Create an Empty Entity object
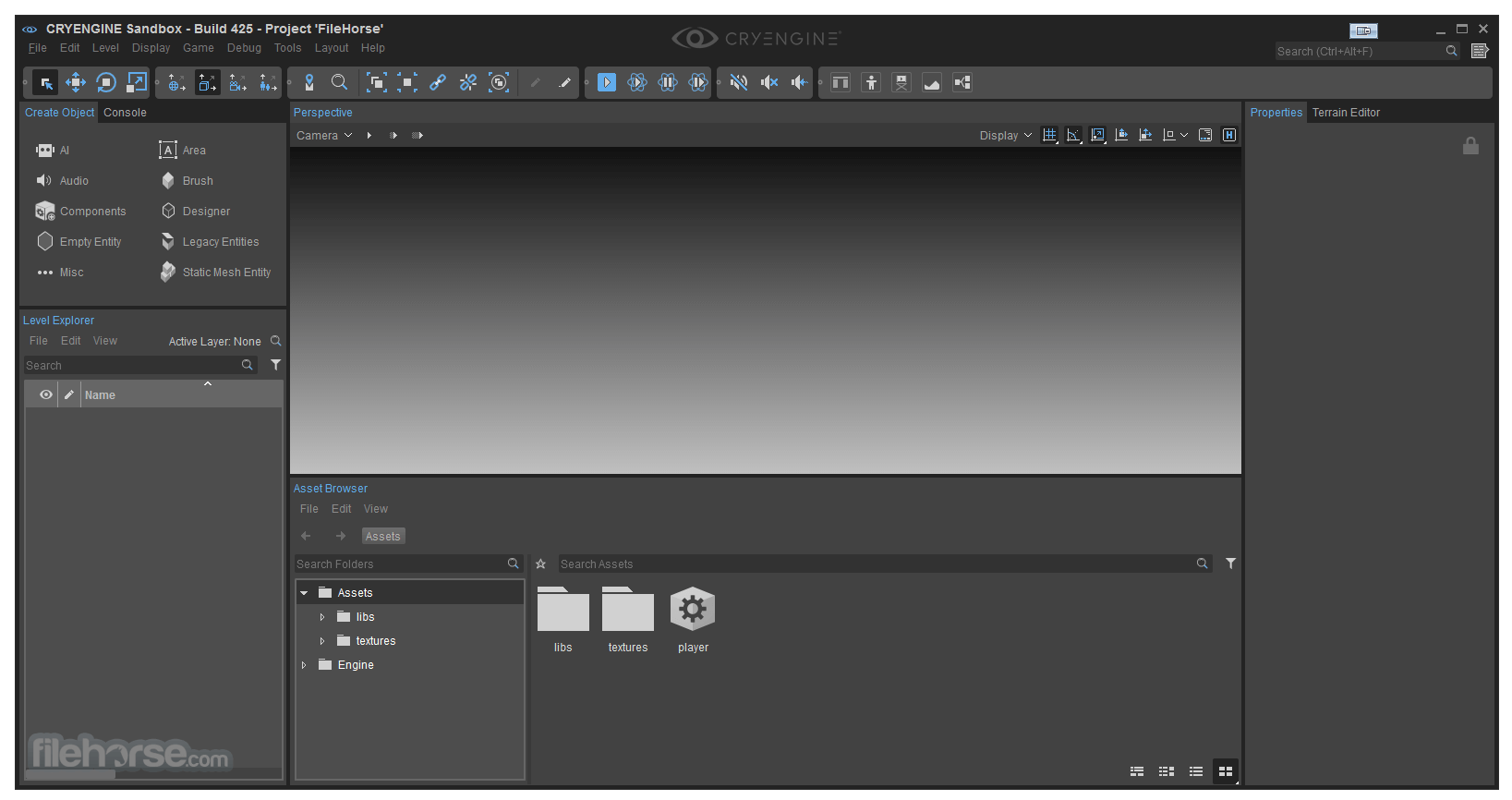The image size is (1512, 800). 80,242
